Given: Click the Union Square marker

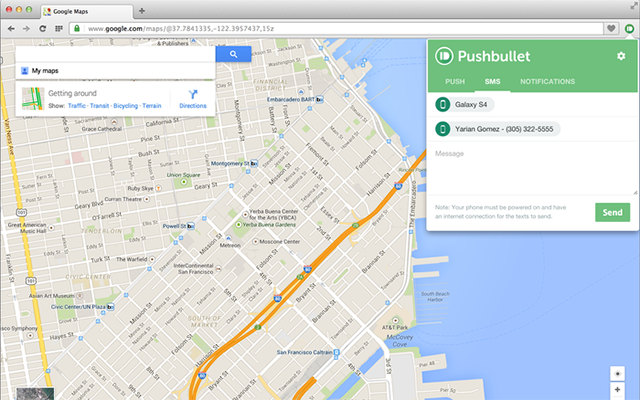Looking at the screenshot, I should 184,182.
